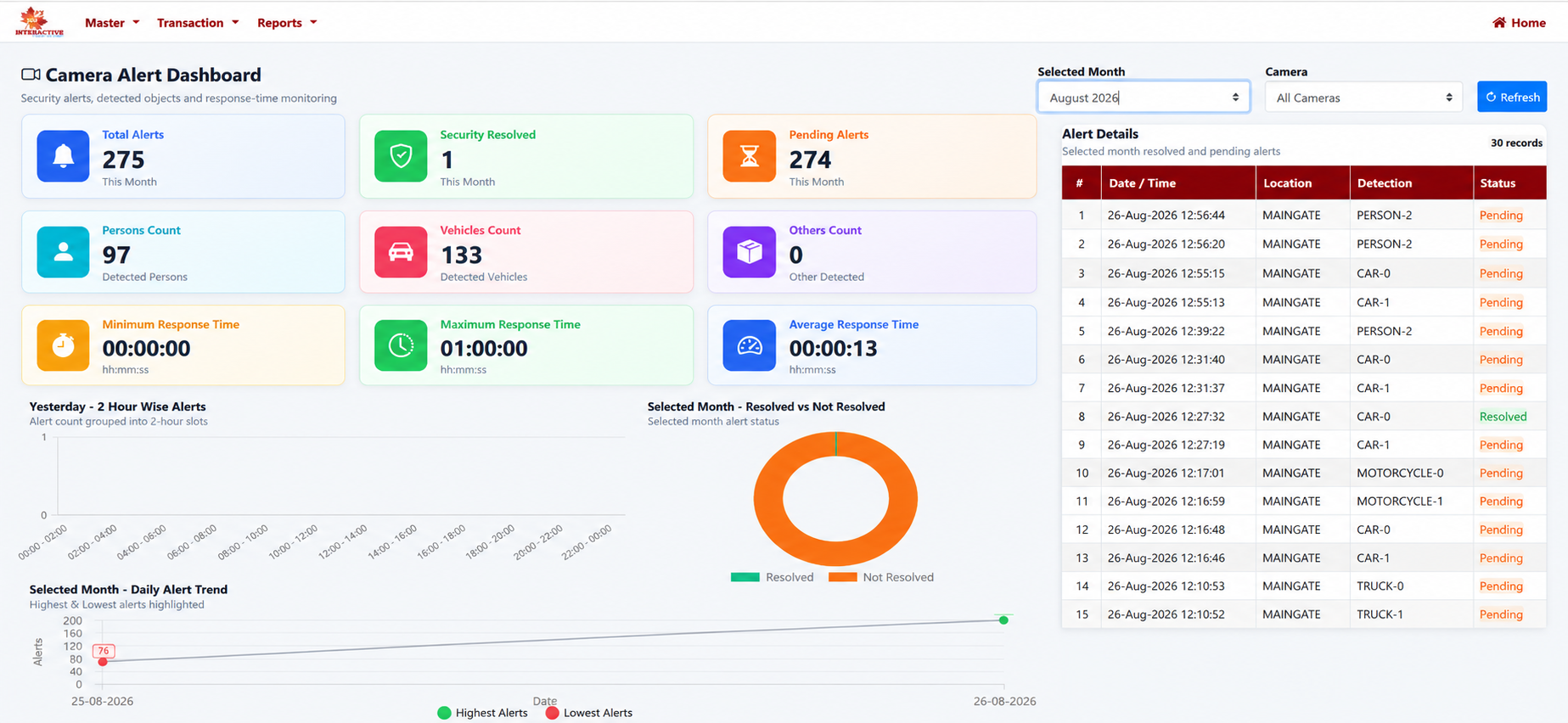Click the Total Alerts bell icon
The width and height of the screenshot is (1568, 723).
(x=63, y=156)
